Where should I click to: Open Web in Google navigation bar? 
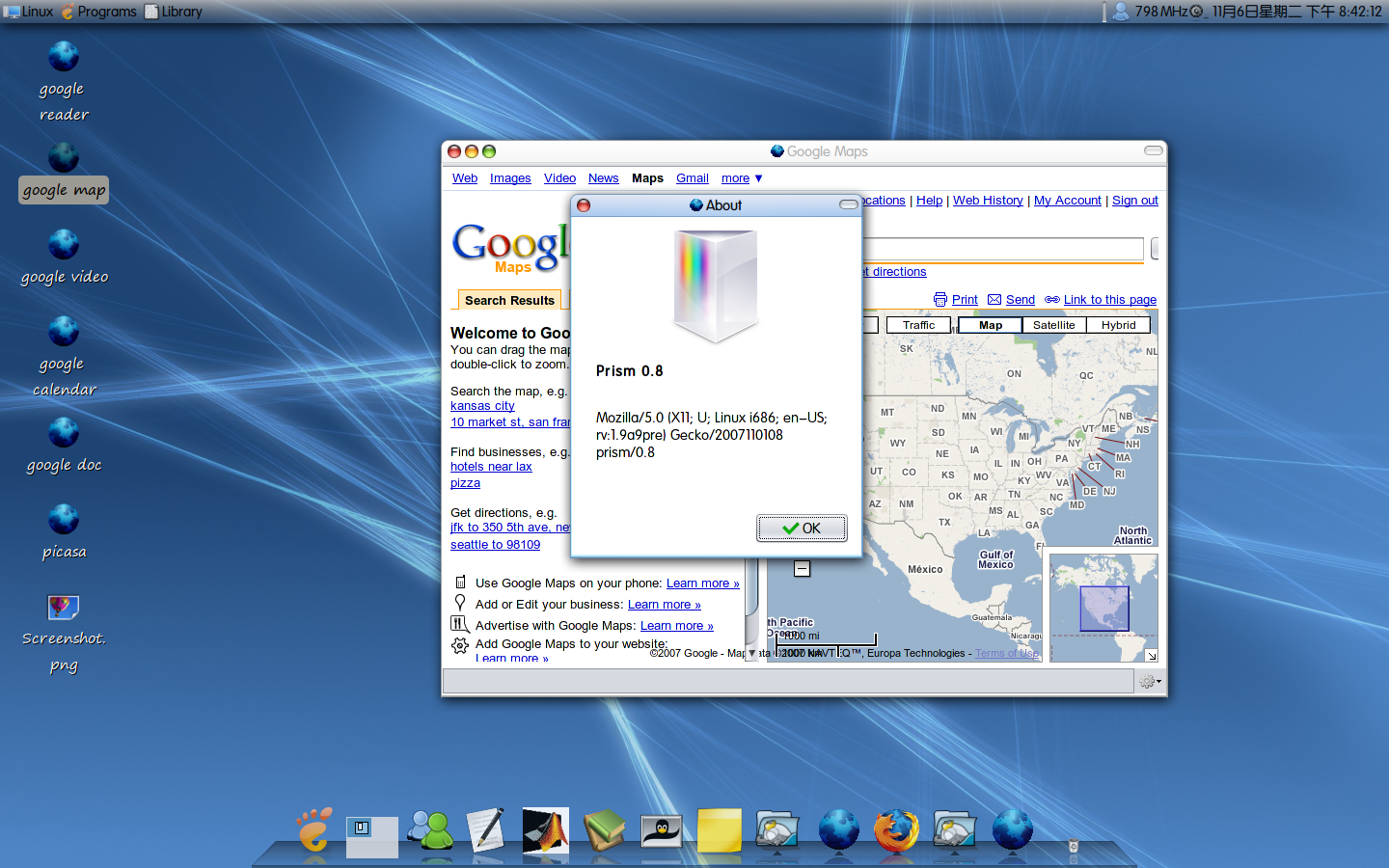click(x=465, y=178)
